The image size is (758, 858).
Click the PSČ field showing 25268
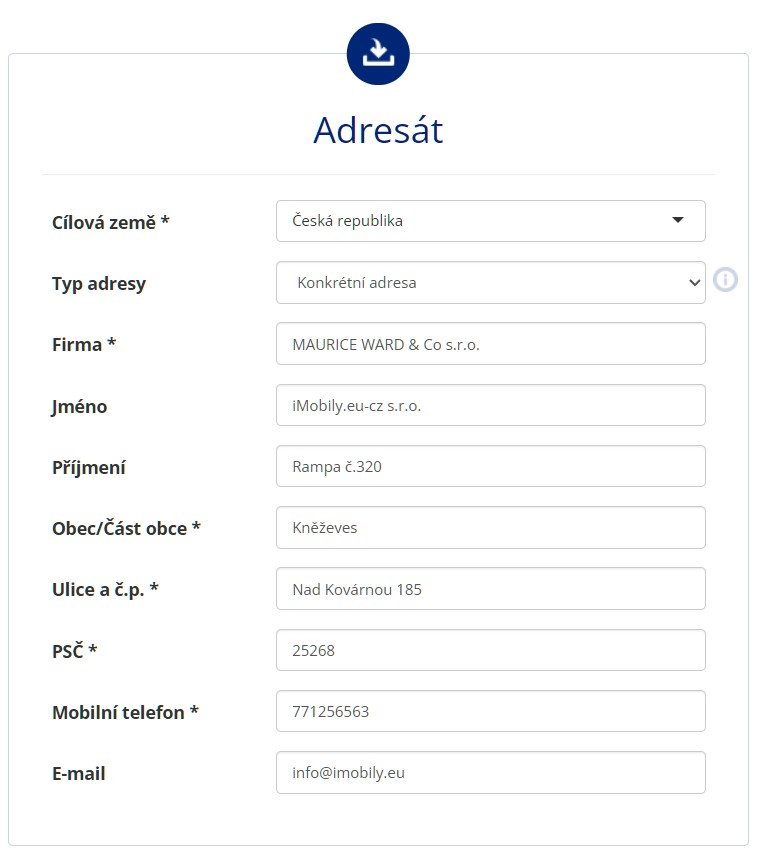tap(491, 650)
